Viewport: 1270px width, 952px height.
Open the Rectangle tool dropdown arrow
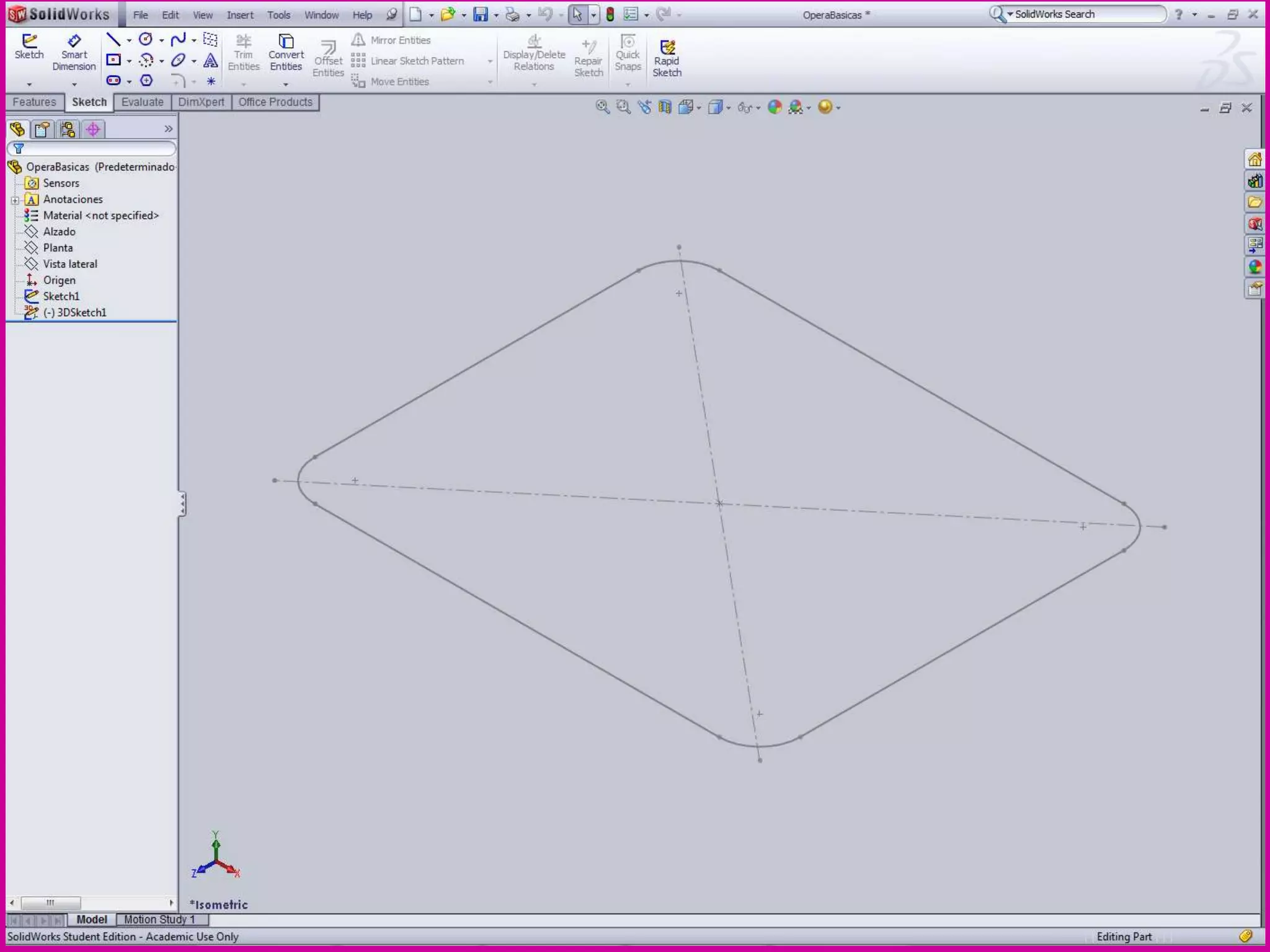[x=129, y=61]
